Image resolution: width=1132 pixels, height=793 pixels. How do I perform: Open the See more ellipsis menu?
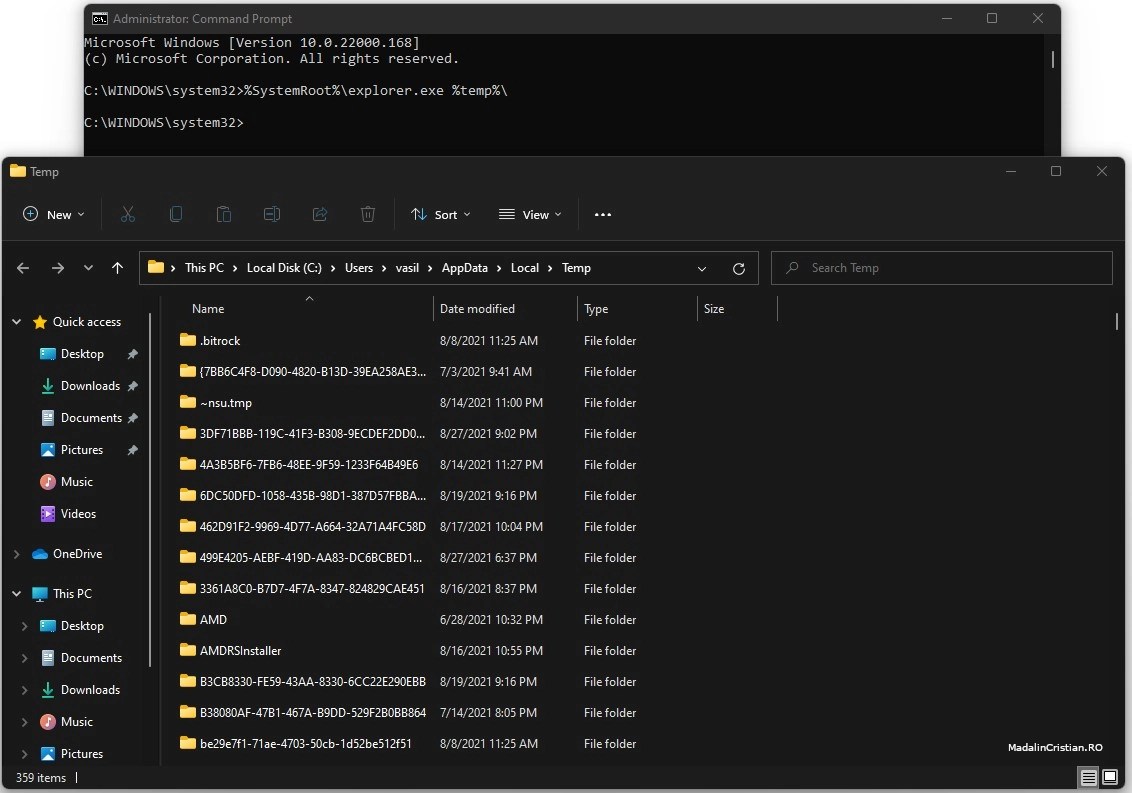click(x=603, y=214)
